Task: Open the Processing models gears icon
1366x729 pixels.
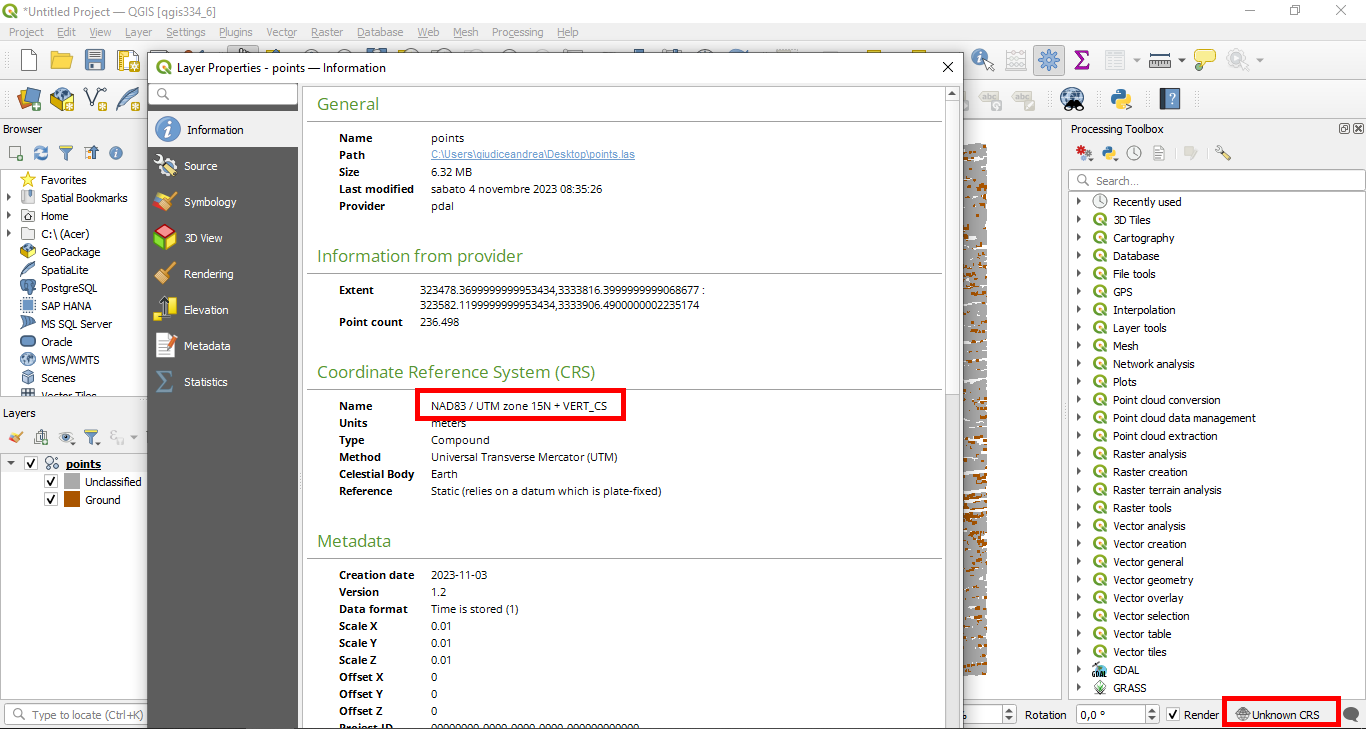Action: pos(1084,153)
